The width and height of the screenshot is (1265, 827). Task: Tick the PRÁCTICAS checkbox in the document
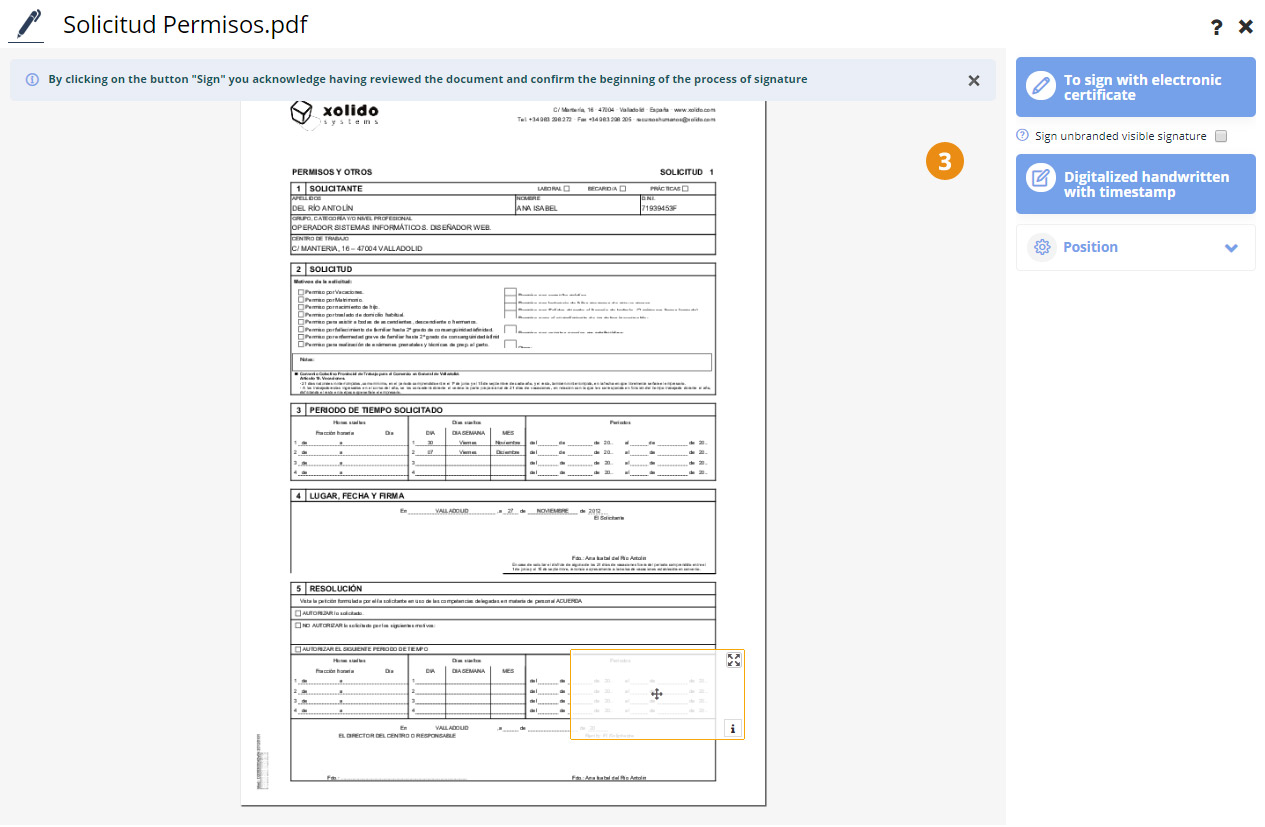[685, 188]
